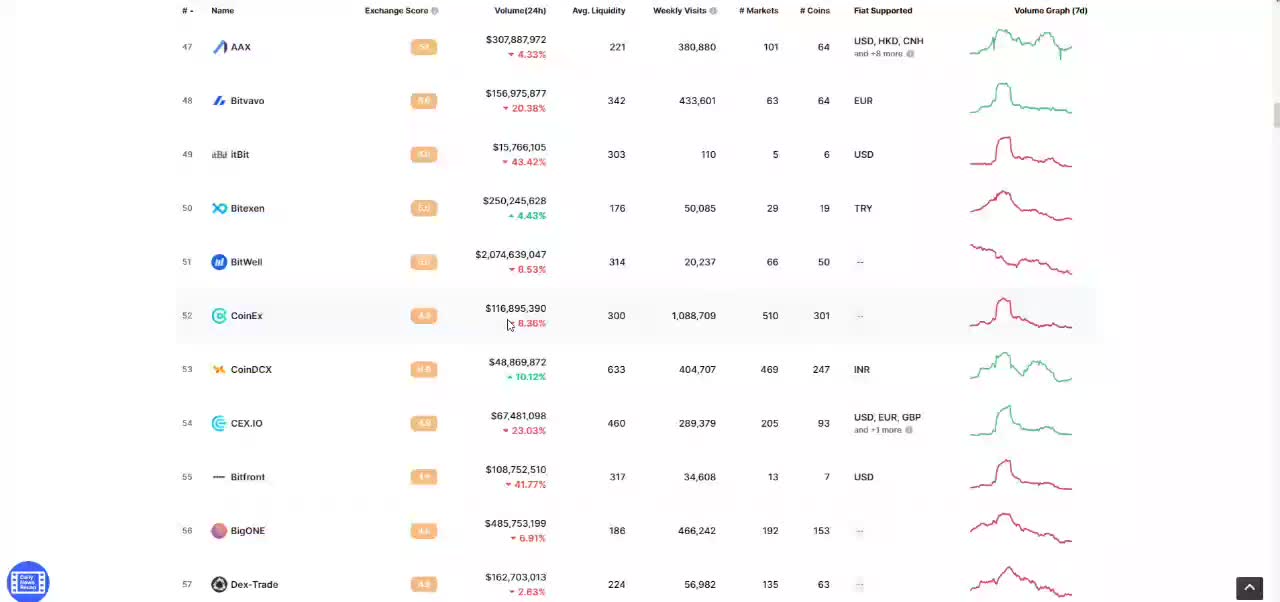Click the blue film badge in bottom-left corner
Image resolution: width=1280 pixels, height=602 pixels.
(x=28, y=581)
